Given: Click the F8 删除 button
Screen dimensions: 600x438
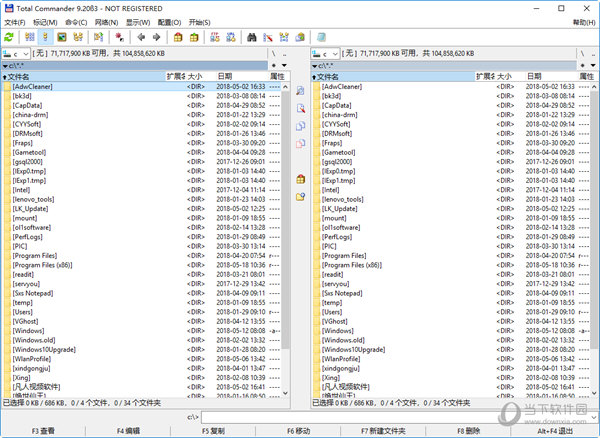Looking at the screenshot, I should (x=468, y=431).
